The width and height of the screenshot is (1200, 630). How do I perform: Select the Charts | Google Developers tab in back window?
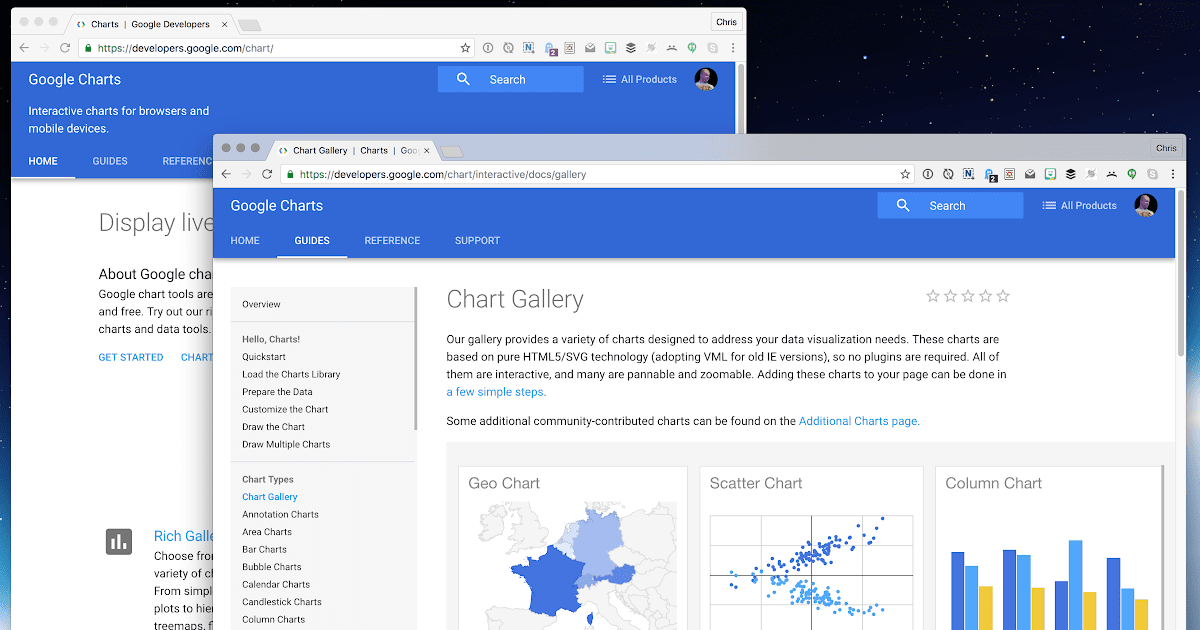pos(150,23)
